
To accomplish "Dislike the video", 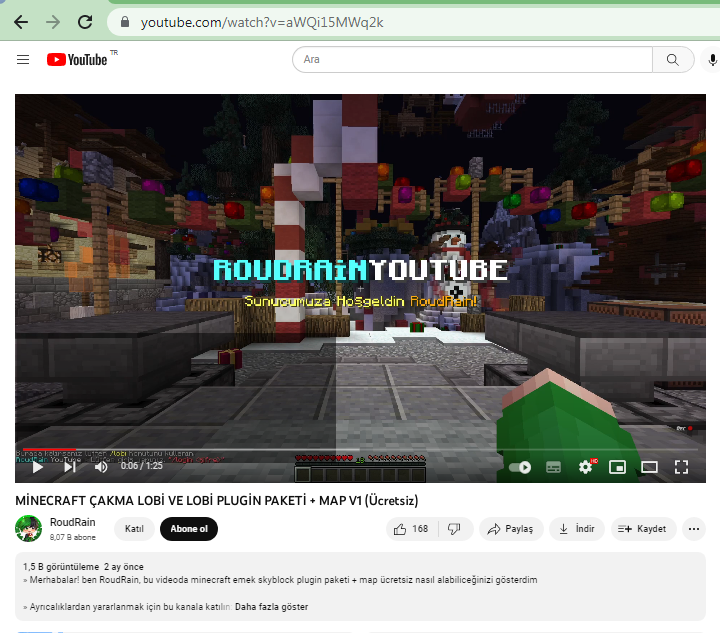I will coord(455,529).
